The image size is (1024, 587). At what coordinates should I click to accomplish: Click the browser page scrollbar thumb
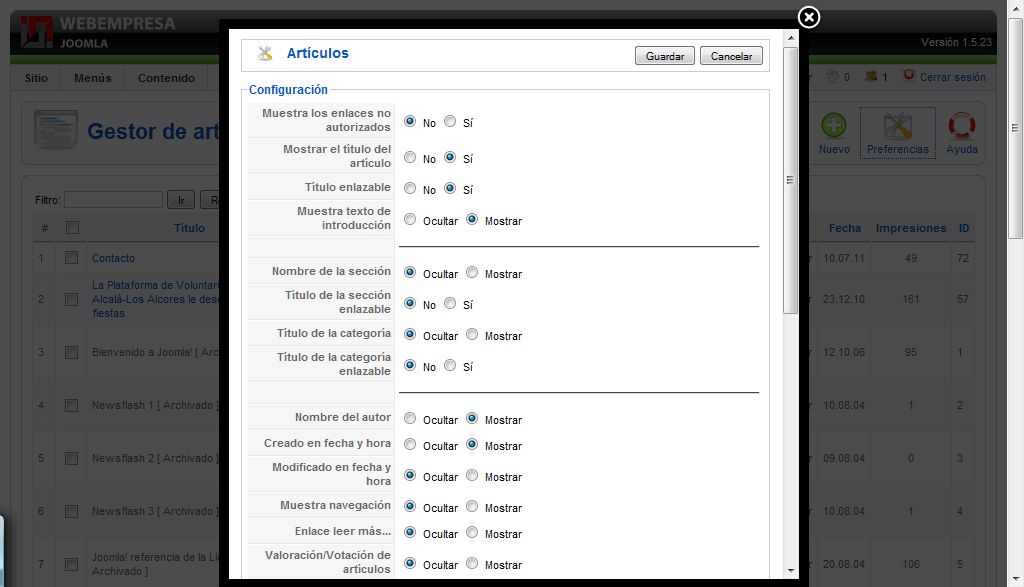pyautogui.click(x=1015, y=129)
